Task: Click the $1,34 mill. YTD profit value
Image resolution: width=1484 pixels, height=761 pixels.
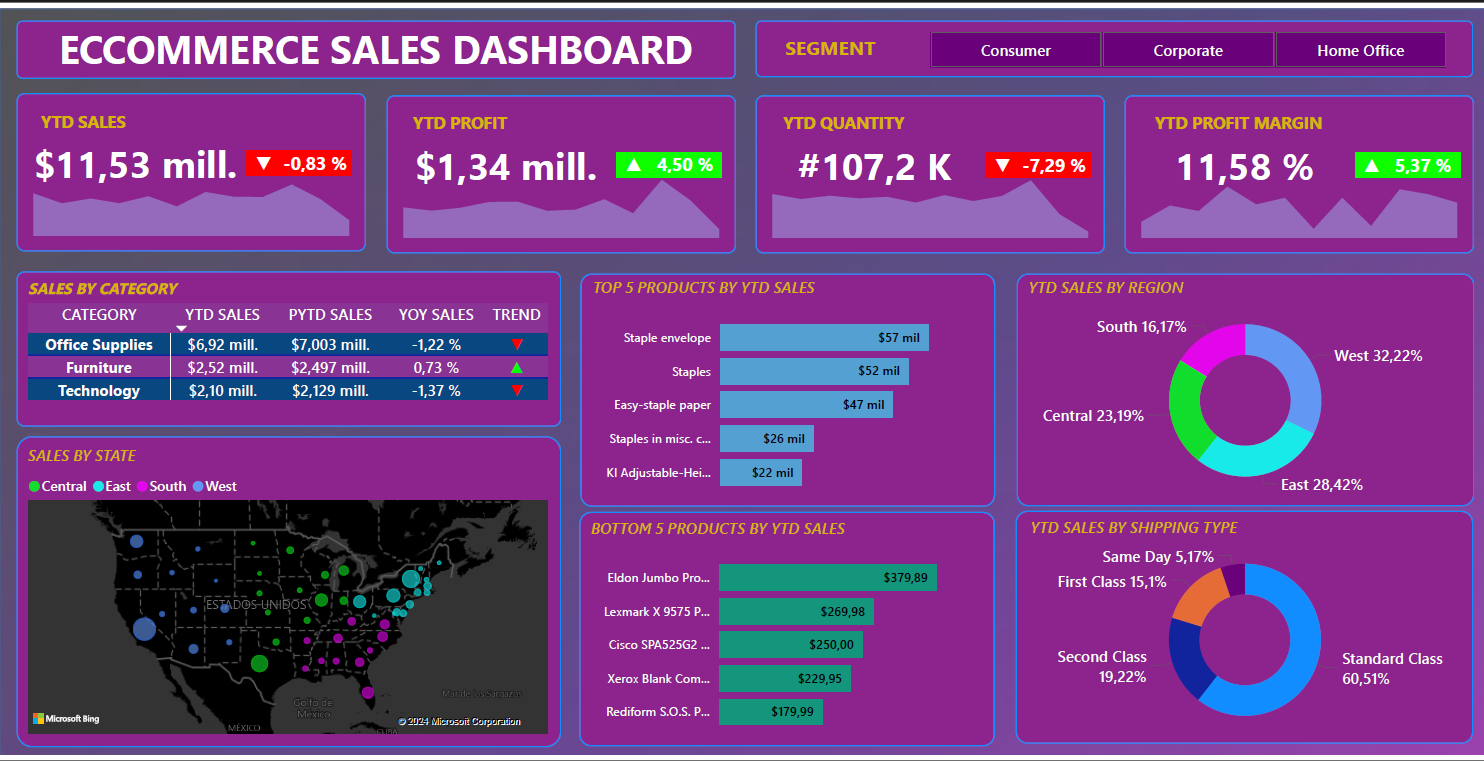Action: (506, 167)
